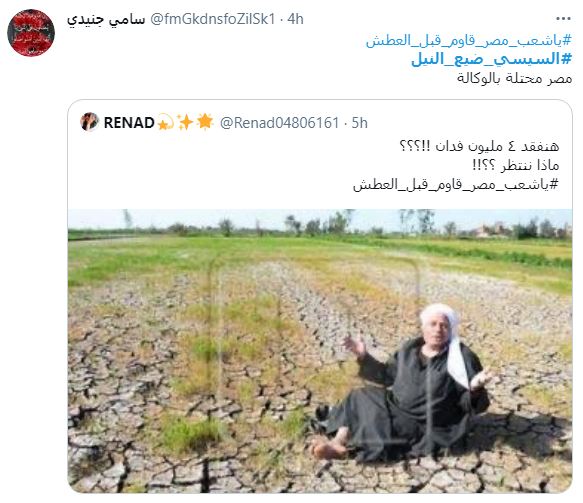Click the glowing star emoji beside RENAD
The height and width of the screenshot is (503, 583).
tap(205, 122)
